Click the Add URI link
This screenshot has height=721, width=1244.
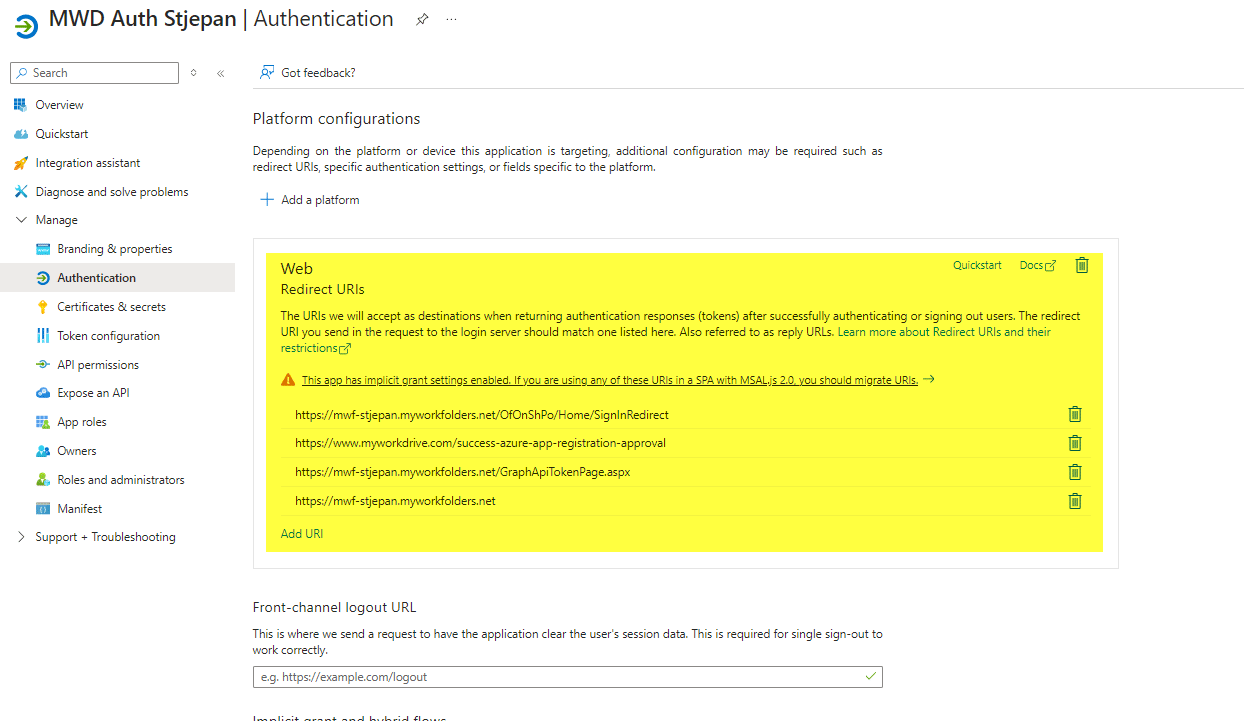click(x=301, y=534)
